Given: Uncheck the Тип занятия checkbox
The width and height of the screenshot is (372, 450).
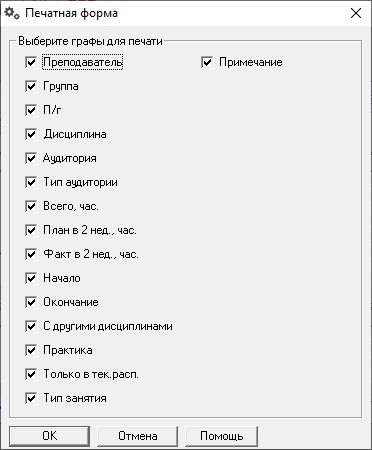Looking at the screenshot, I should coord(31,398).
